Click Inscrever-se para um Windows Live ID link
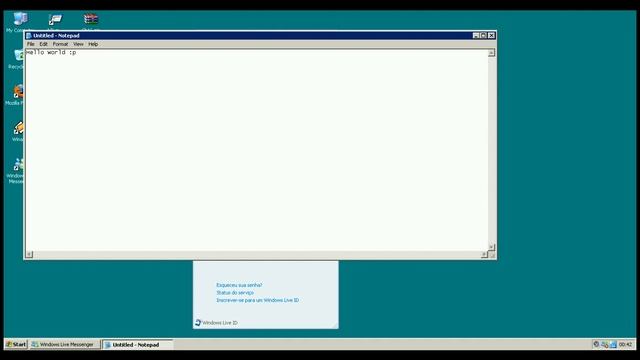640x360 pixels. click(258, 300)
